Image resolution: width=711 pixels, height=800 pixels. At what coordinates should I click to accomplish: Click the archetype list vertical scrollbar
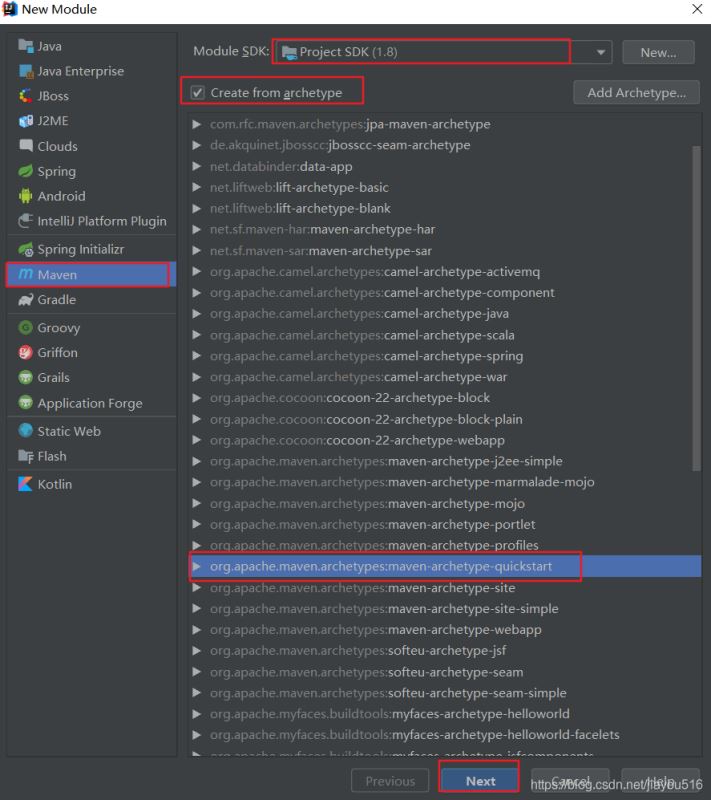click(696, 300)
